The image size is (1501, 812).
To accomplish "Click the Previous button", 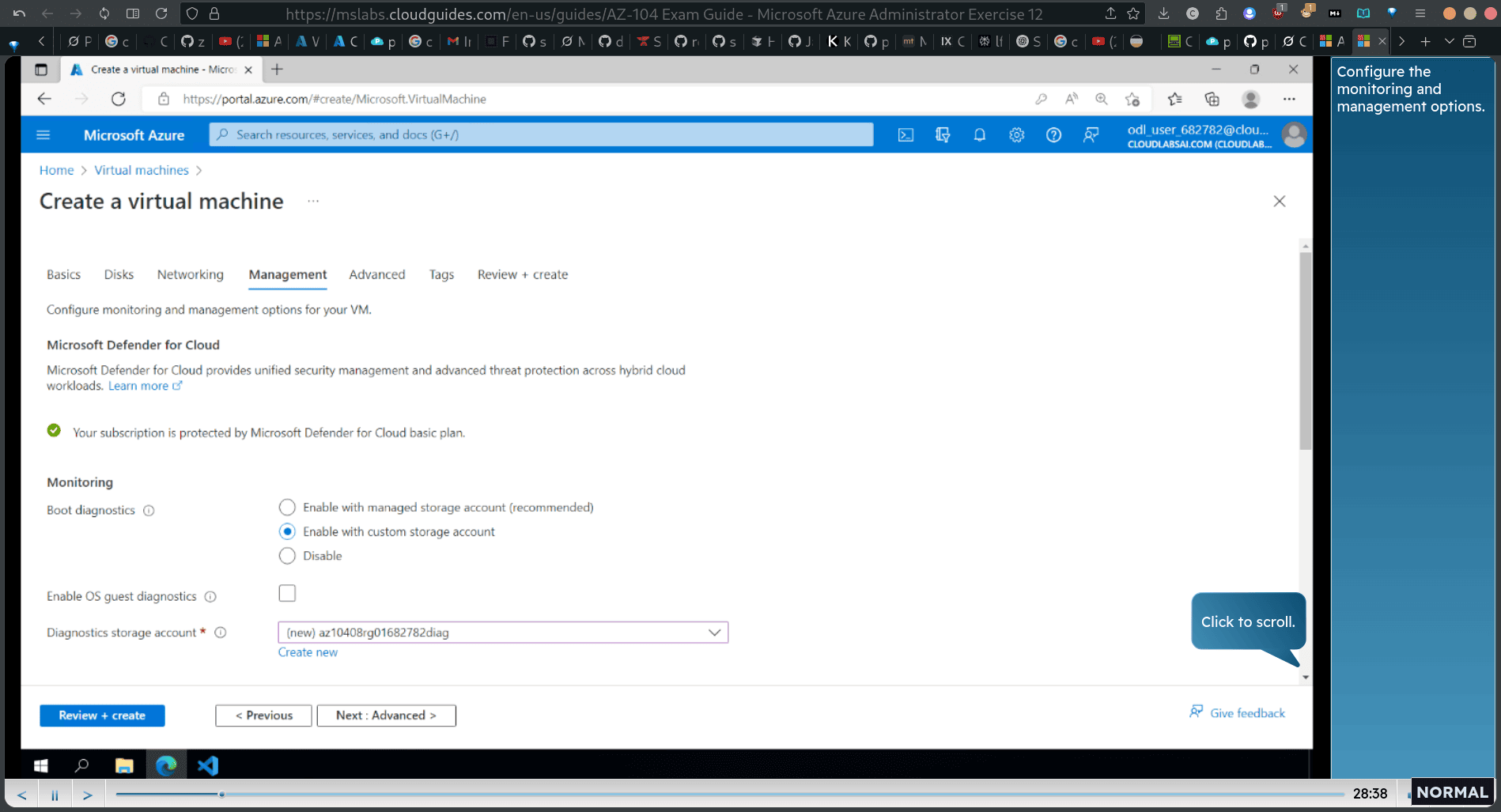I will [263, 716].
